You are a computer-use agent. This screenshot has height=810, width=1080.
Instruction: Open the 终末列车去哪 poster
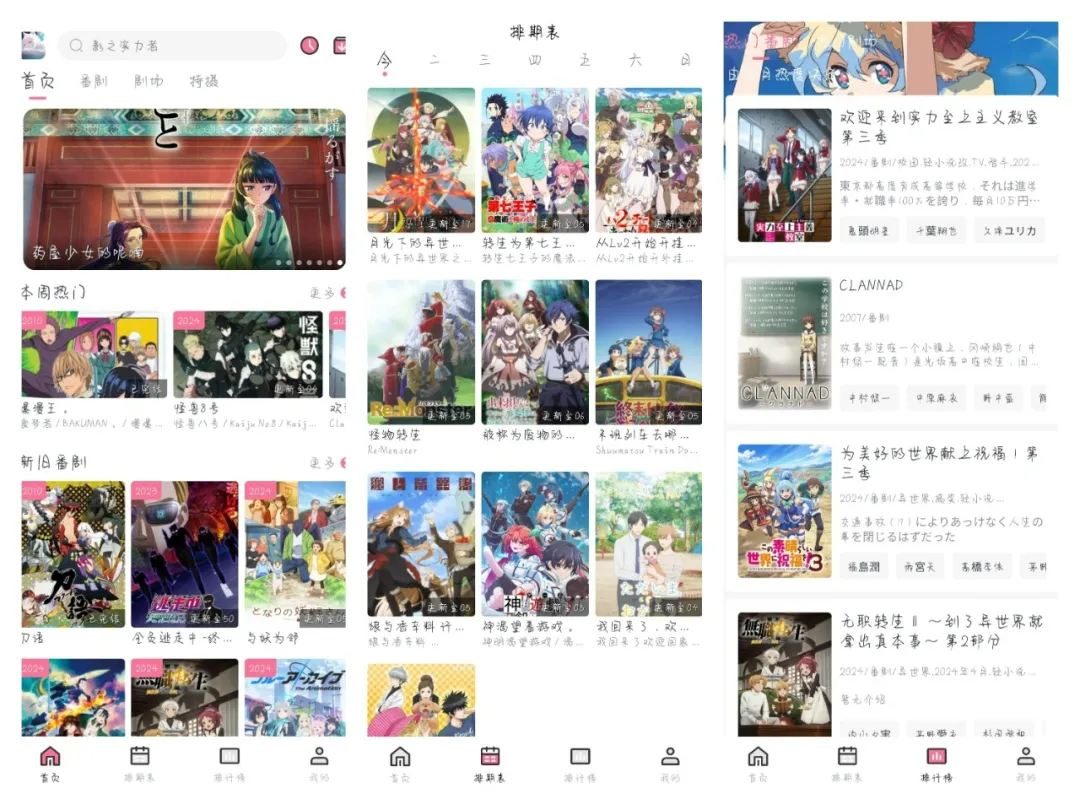[649, 352]
